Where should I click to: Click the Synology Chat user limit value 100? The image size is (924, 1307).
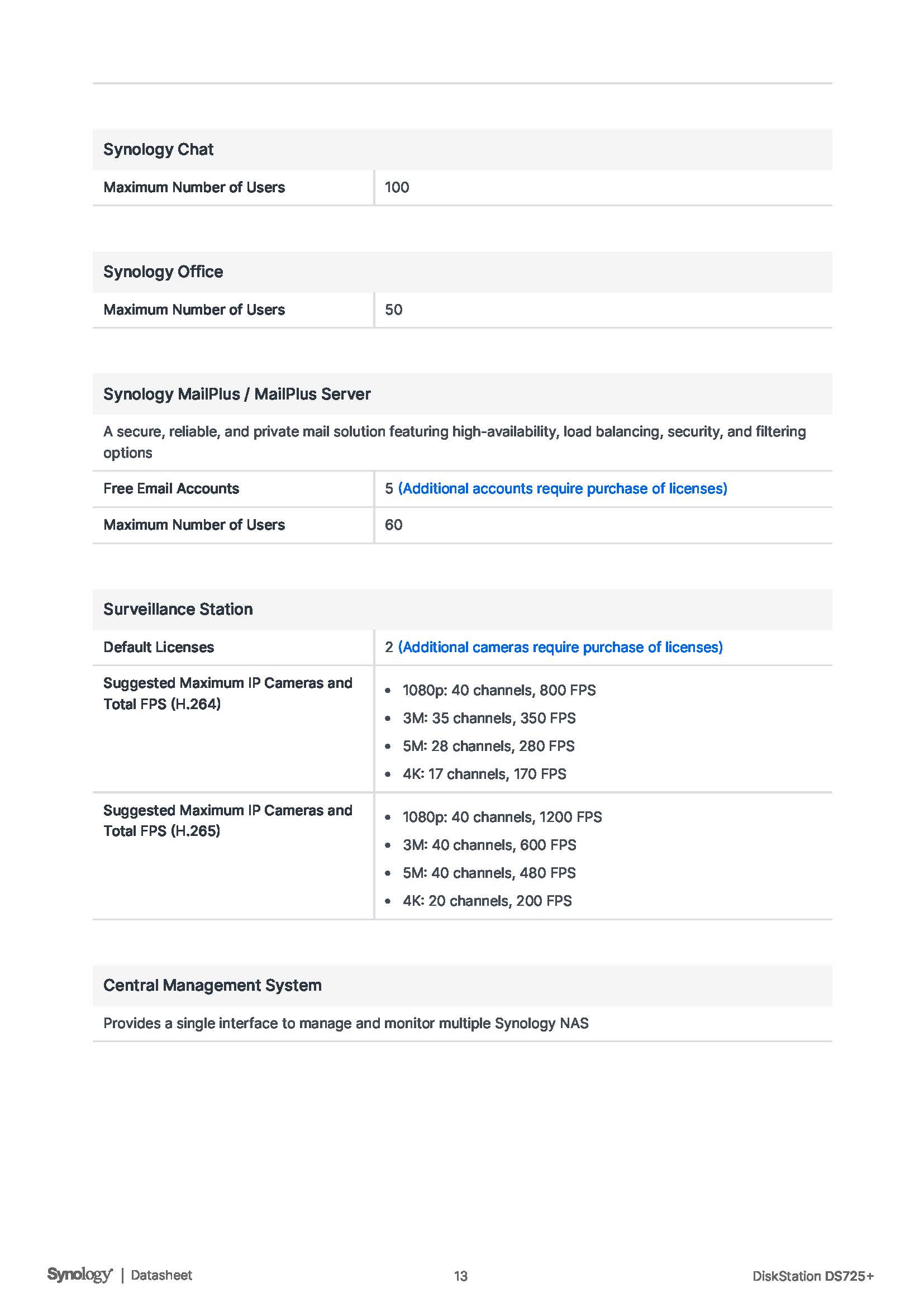[397, 187]
